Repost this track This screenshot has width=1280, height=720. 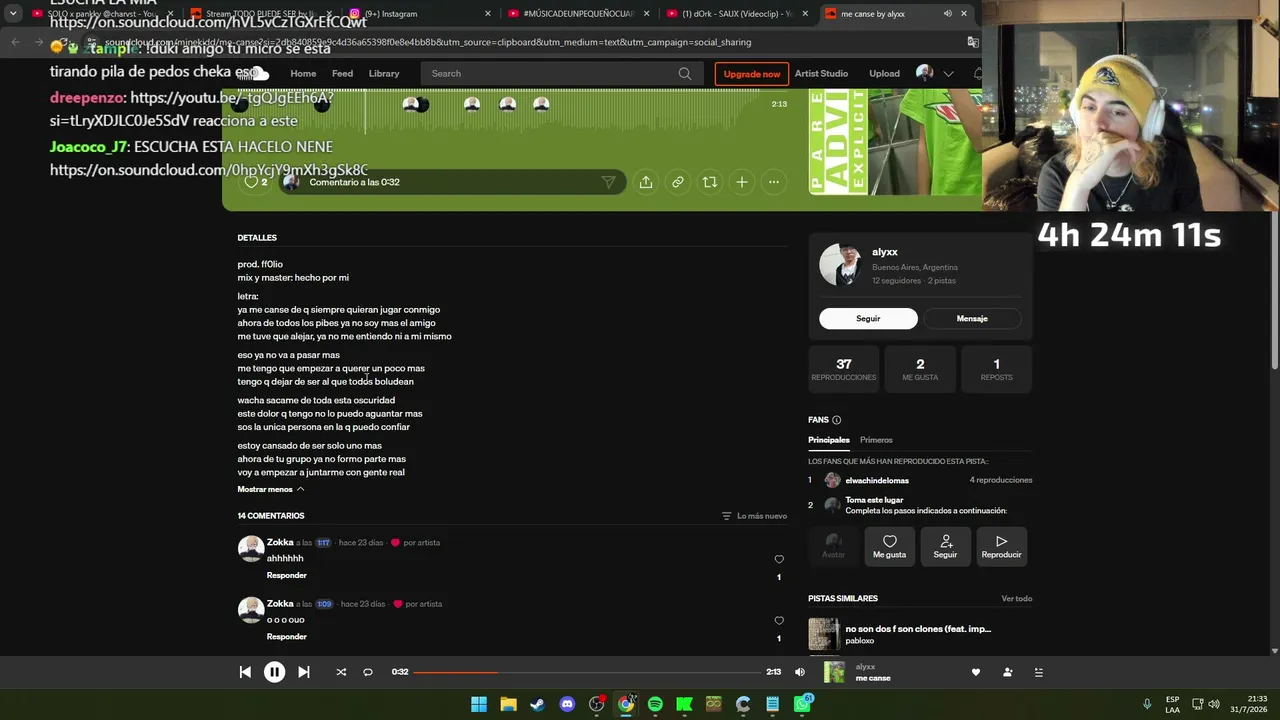click(710, 182)
